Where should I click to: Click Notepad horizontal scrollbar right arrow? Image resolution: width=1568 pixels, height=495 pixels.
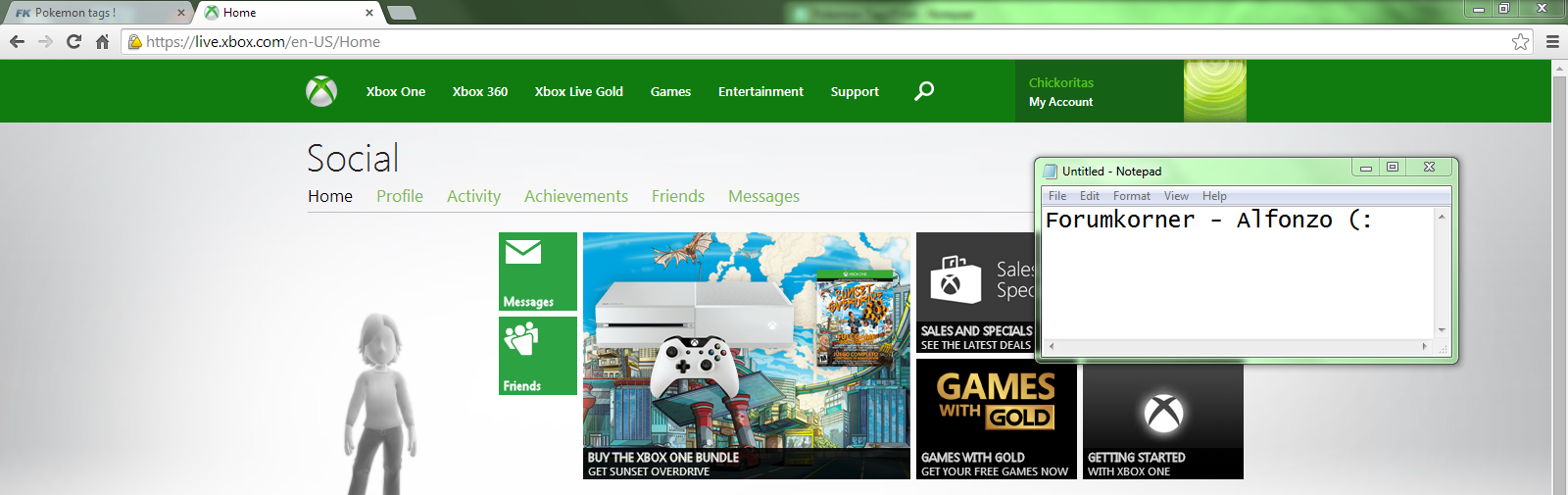(1425, 346)
